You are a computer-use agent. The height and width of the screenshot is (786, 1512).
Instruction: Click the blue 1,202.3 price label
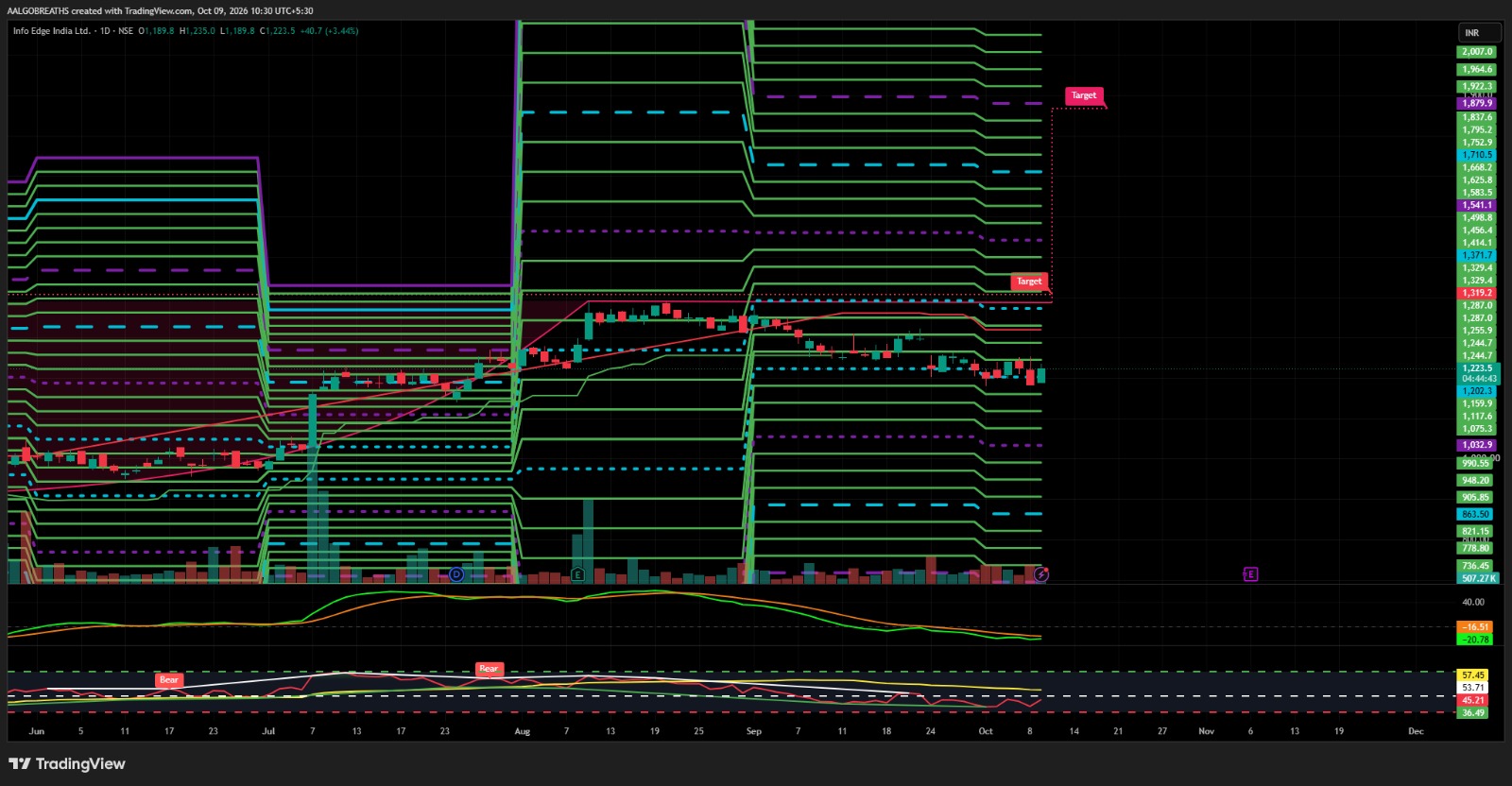tap(1477, 391)
